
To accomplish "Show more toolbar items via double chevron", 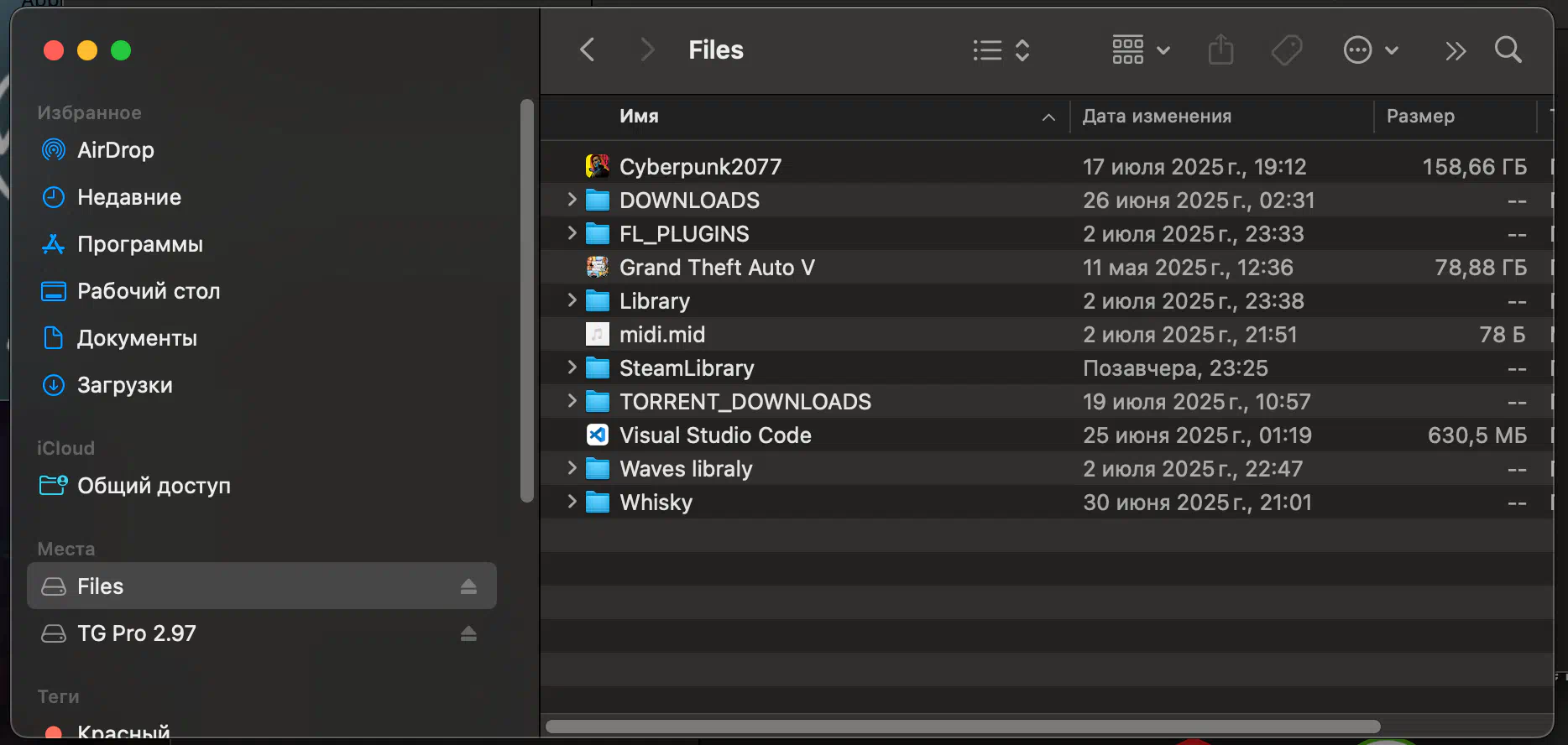I will pos(1456,51).
